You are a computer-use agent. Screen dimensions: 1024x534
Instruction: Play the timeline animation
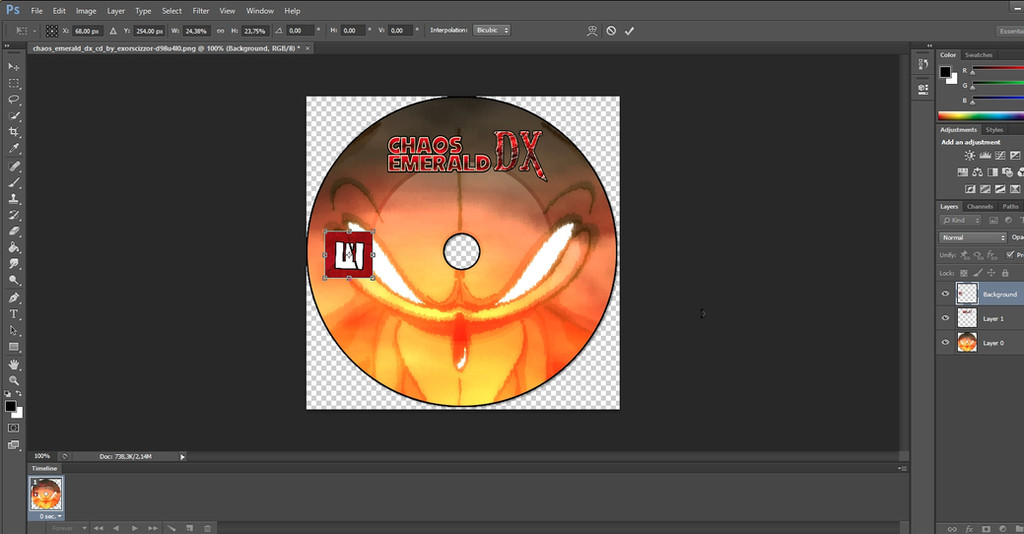click(x=135, y=528)
